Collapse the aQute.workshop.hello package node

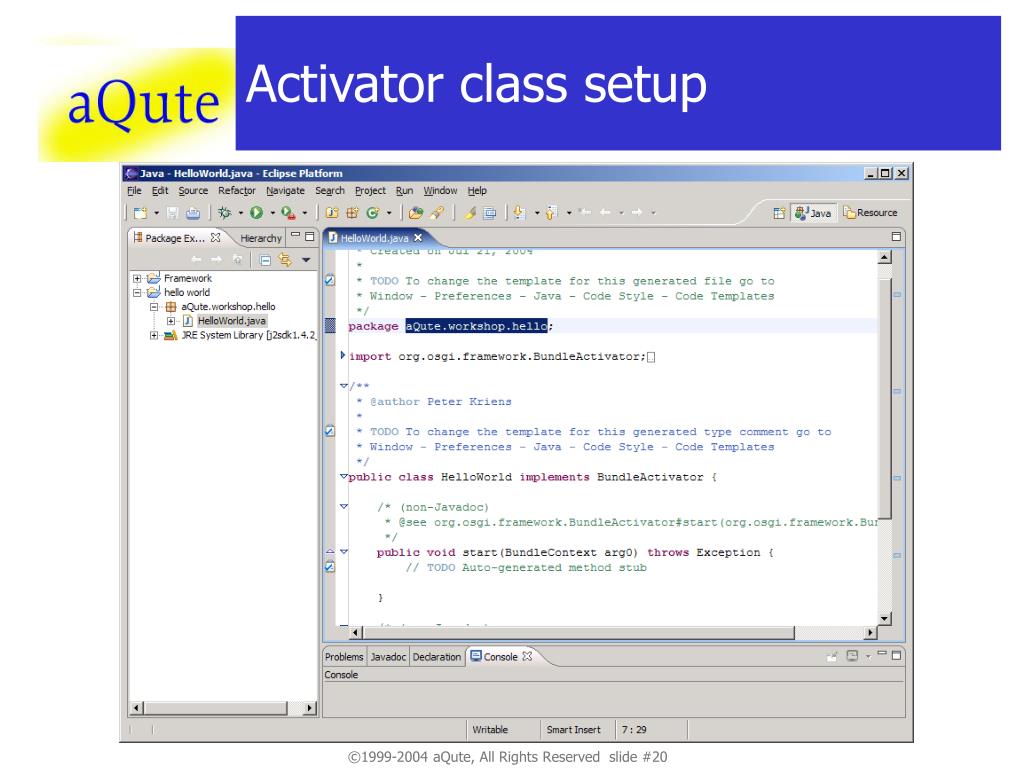coord(154,307)
